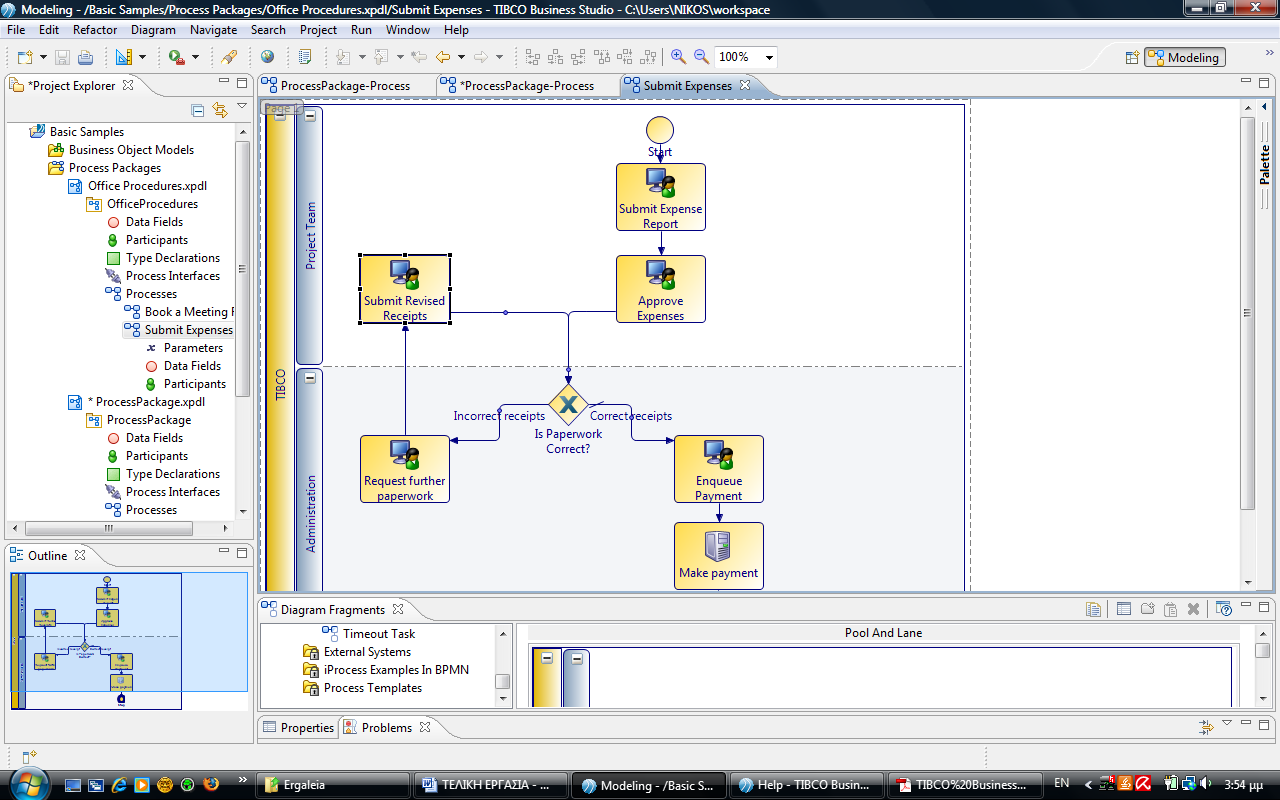Click the New wizard toolbar icon
The width and height of the screenshot is (1280, 800).
click(x=24, y=57)
